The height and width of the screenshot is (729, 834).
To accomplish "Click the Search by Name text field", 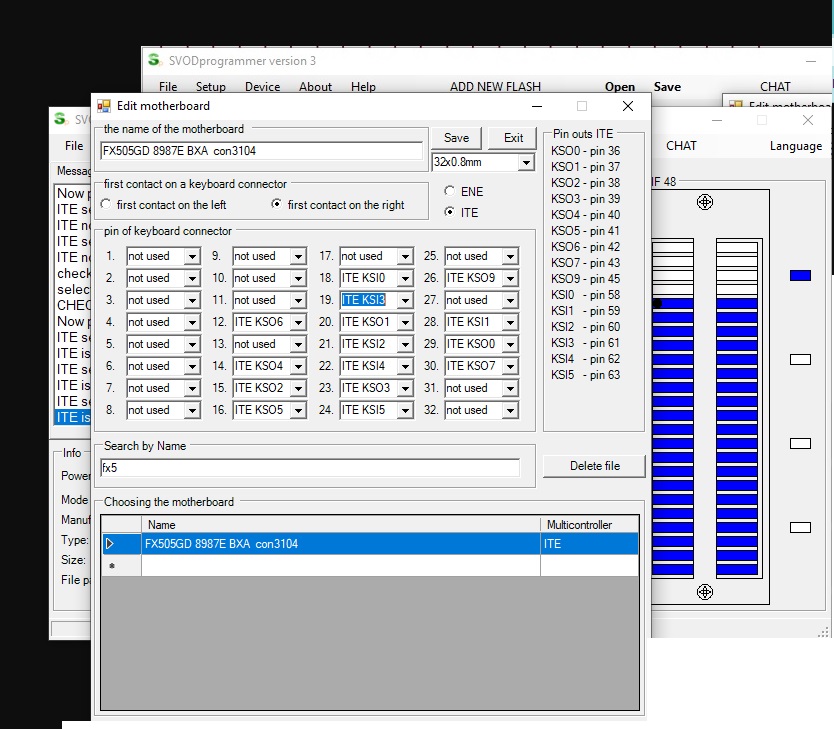I will pos(310,467).
